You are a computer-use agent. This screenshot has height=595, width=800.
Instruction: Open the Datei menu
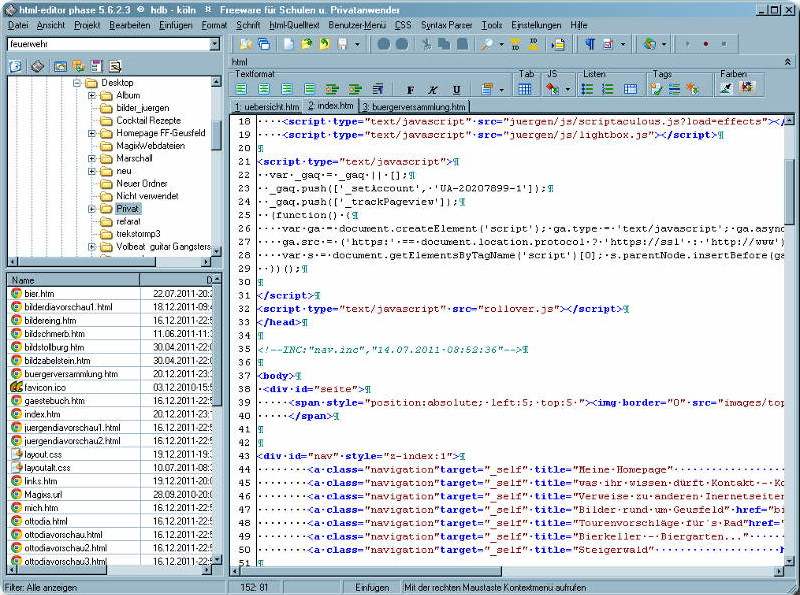18,25
